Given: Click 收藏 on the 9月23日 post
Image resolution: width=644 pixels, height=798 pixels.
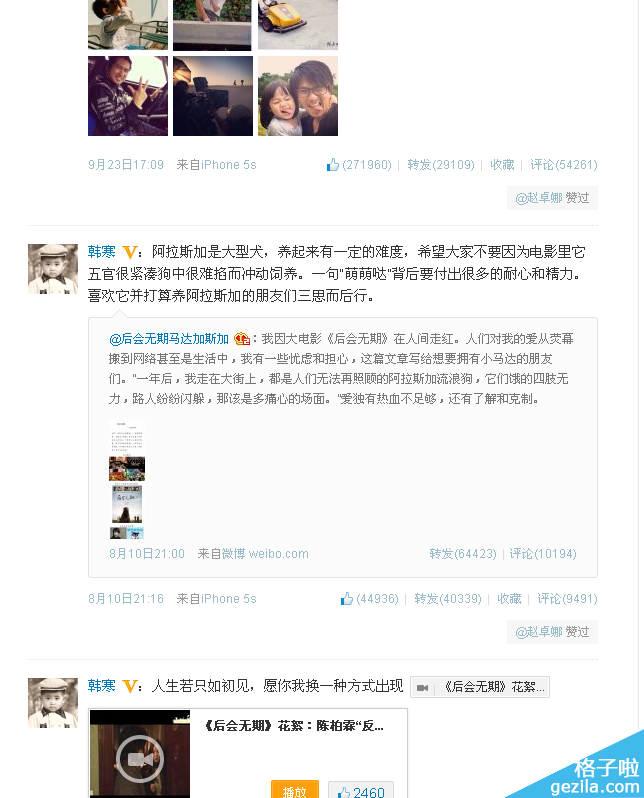Looking at the screenshot, I should (x=502, y=165).
